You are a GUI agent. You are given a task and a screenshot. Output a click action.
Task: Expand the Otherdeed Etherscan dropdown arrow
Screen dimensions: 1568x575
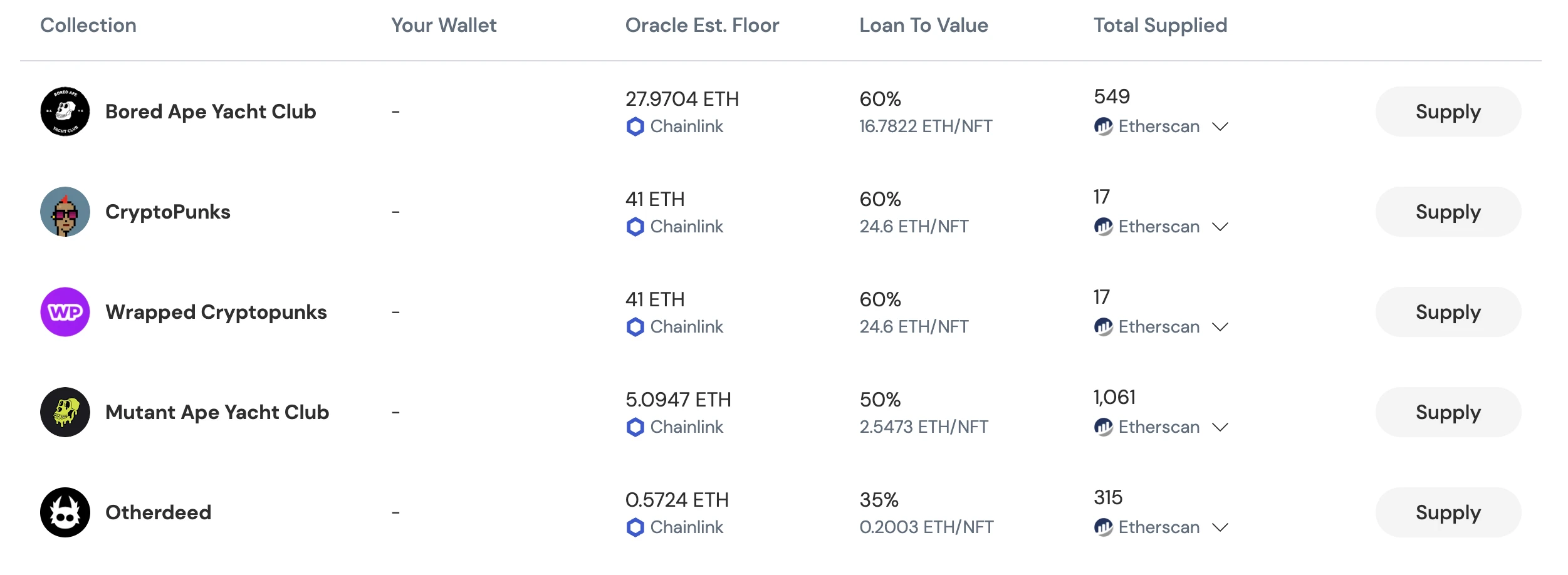(1220, 527)
